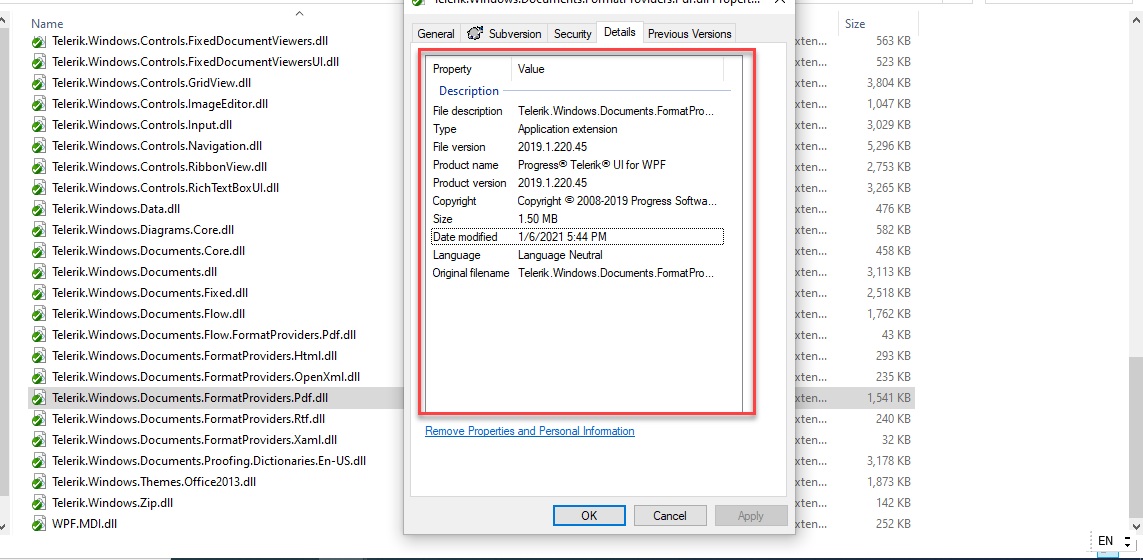Click the icon of Telerik.Windows.Documents.FormatProviders.Html.dll
1143x560 pixels.
point(39,357)
